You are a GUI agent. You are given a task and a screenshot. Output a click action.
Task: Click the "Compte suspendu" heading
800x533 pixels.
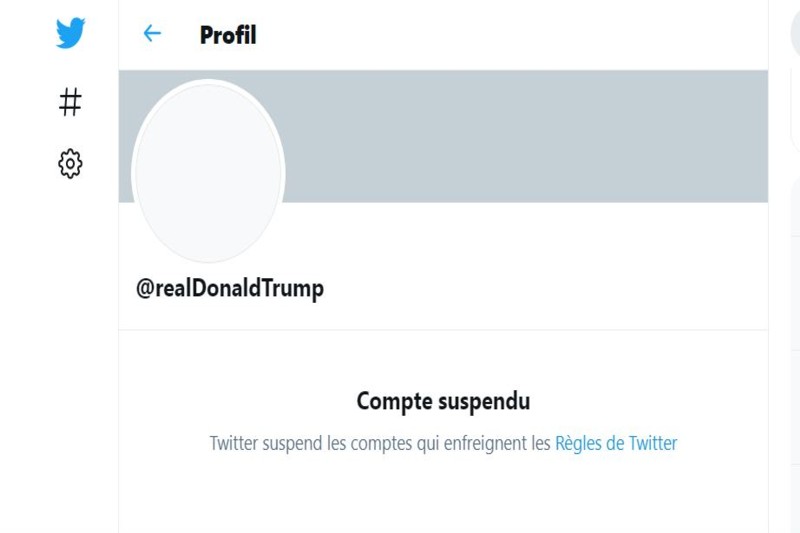(443, 402)
